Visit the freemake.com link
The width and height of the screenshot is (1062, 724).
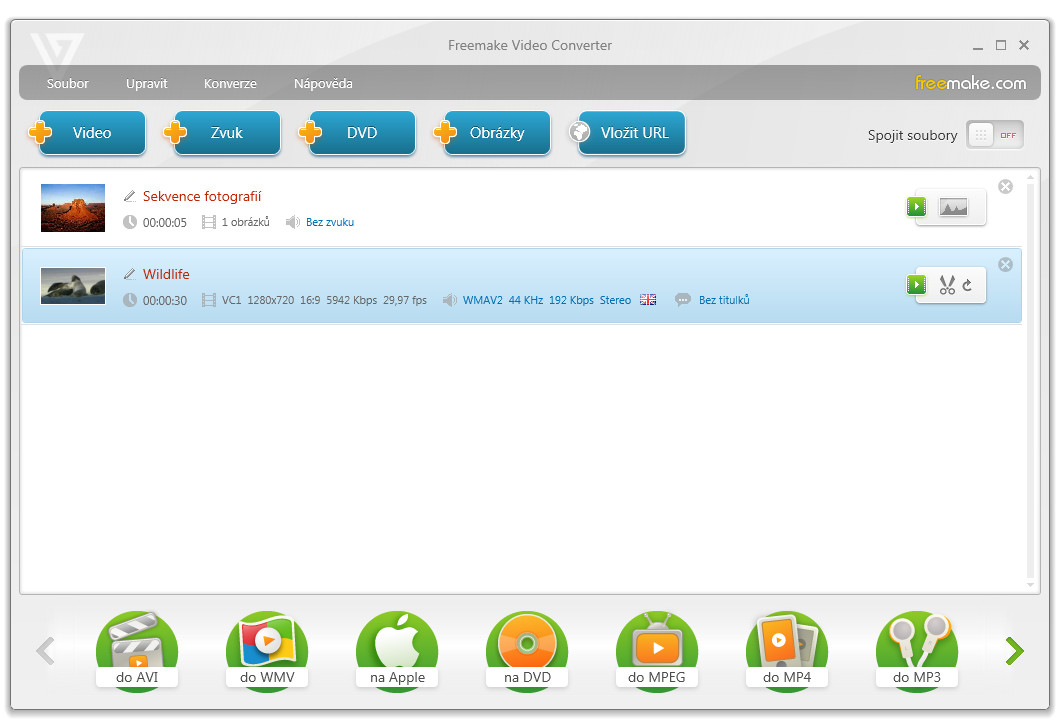point(970,83)
